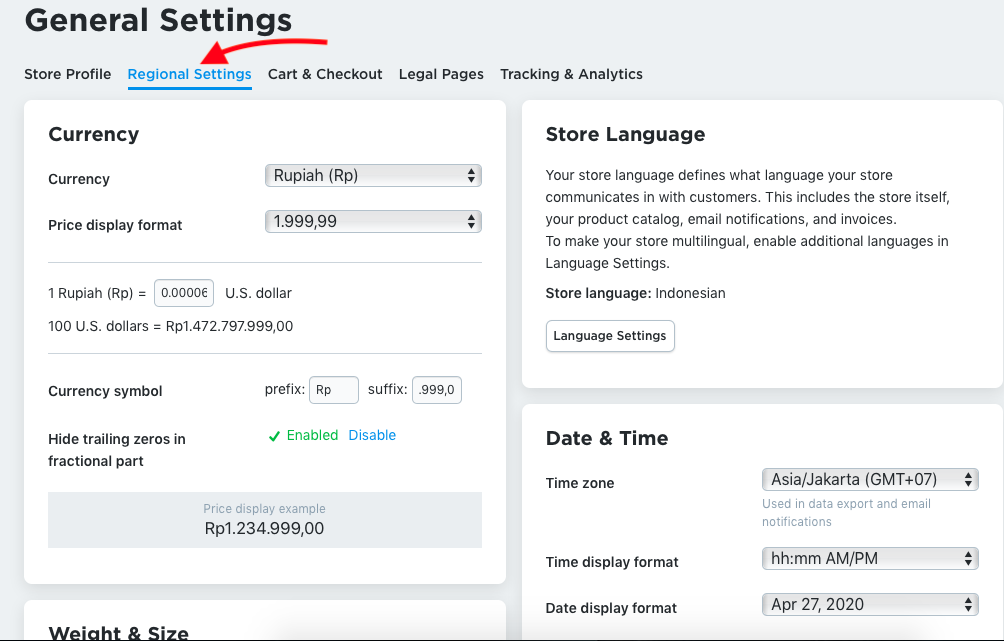Click the green checkmark beside Enabled
The image size is (1004, 641).
(274, 436)
